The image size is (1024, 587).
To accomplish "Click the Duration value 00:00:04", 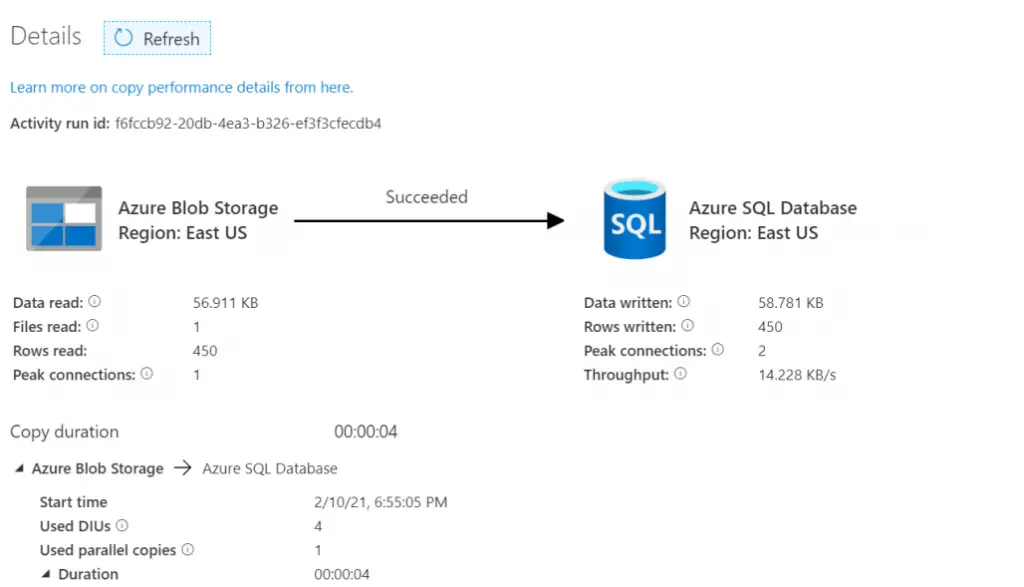I will [x=342, y=574].
